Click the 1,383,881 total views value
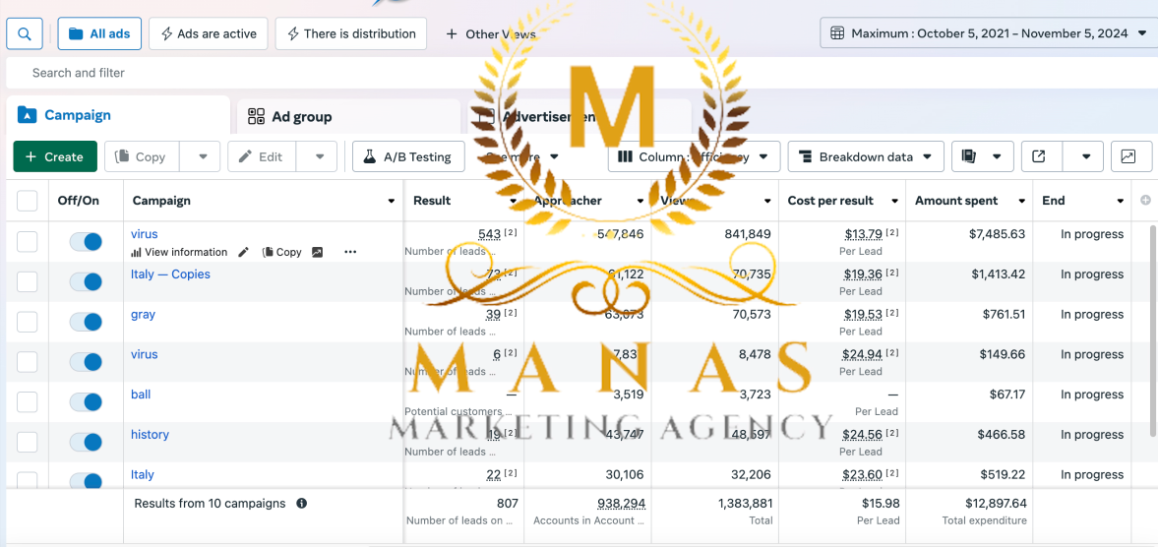This screenshot has width=1158, height=547. point(745,503)
